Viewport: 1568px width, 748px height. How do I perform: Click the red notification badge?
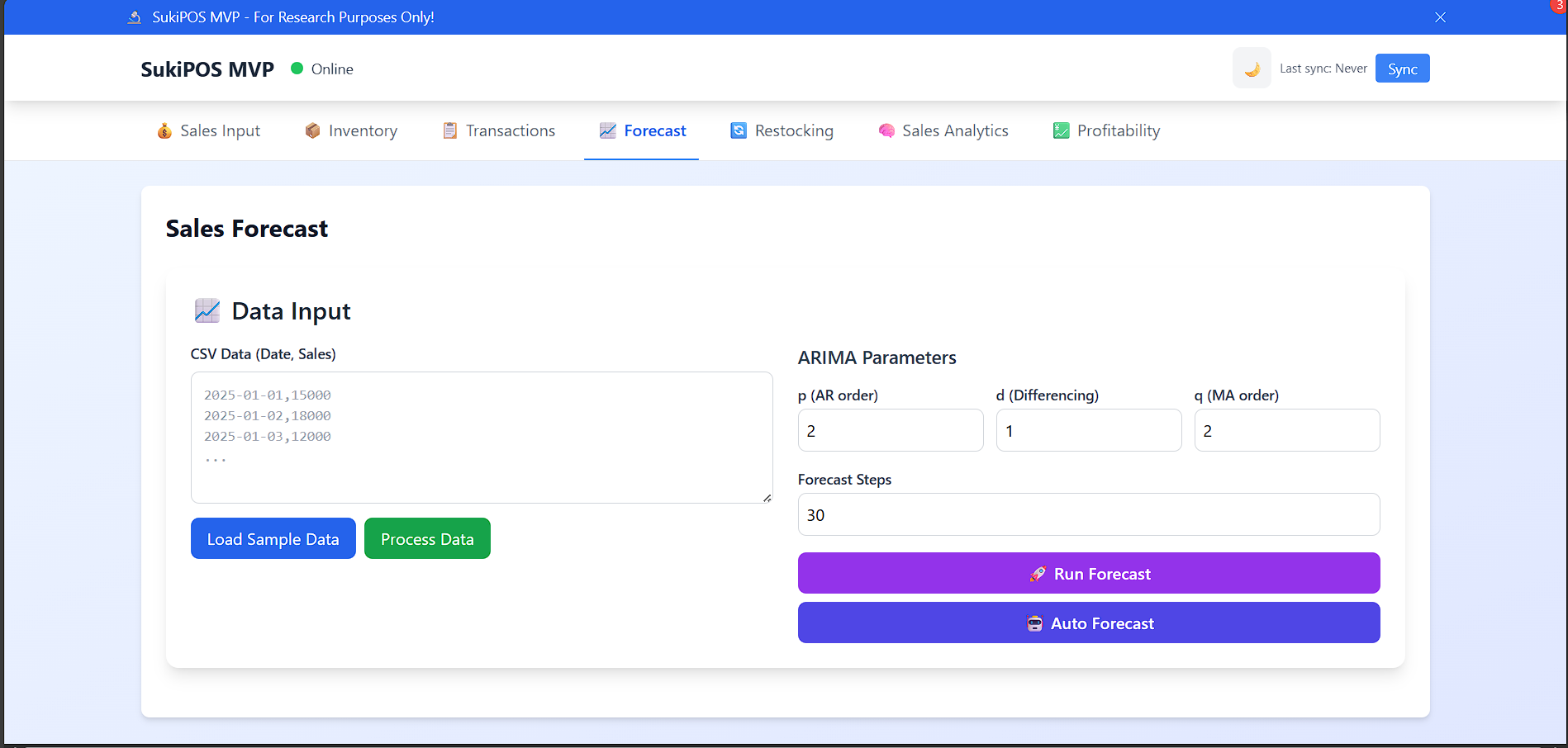[1559, 5]
